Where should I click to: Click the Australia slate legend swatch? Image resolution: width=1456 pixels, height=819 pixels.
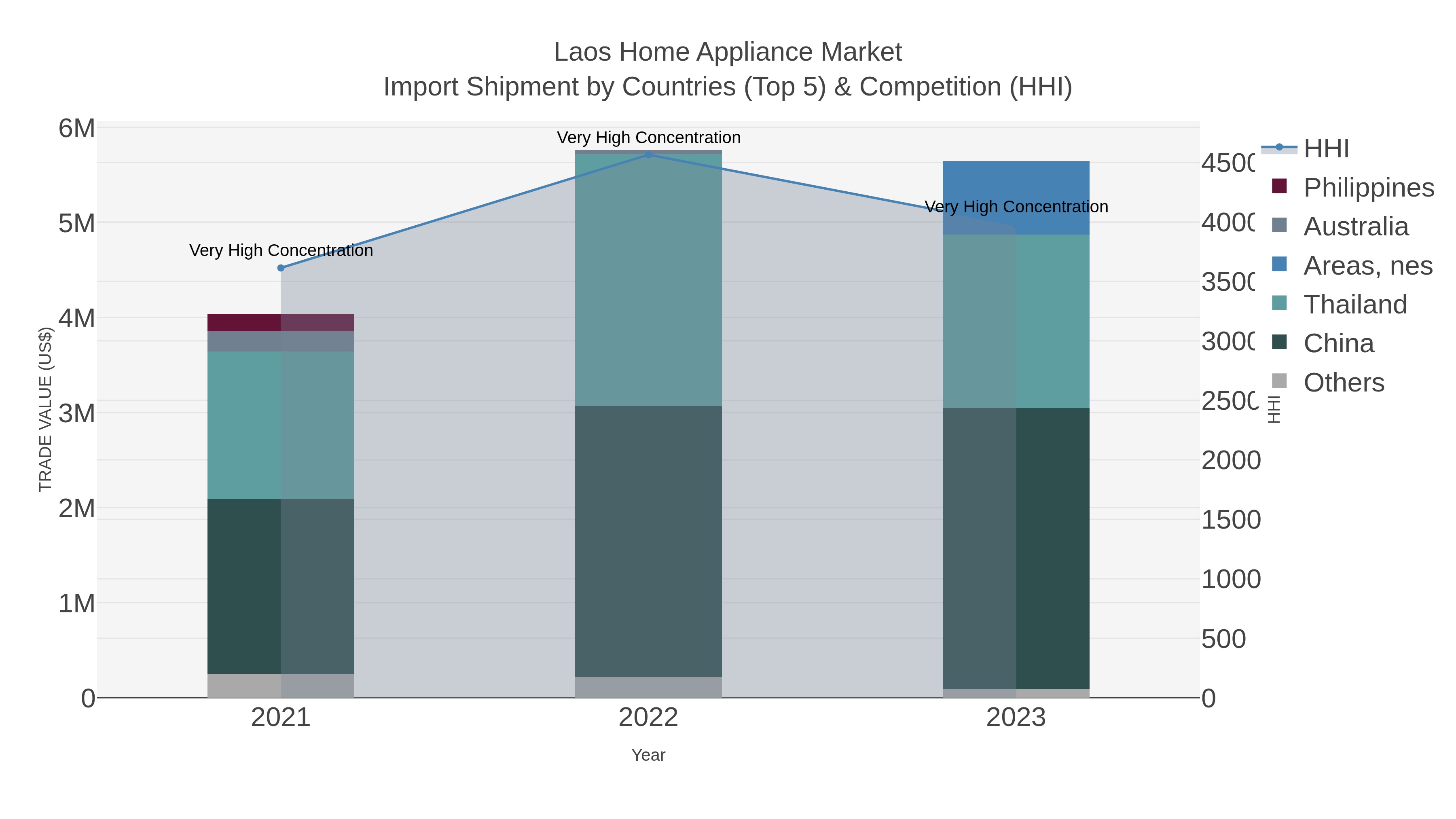[x=1279, y=225]
